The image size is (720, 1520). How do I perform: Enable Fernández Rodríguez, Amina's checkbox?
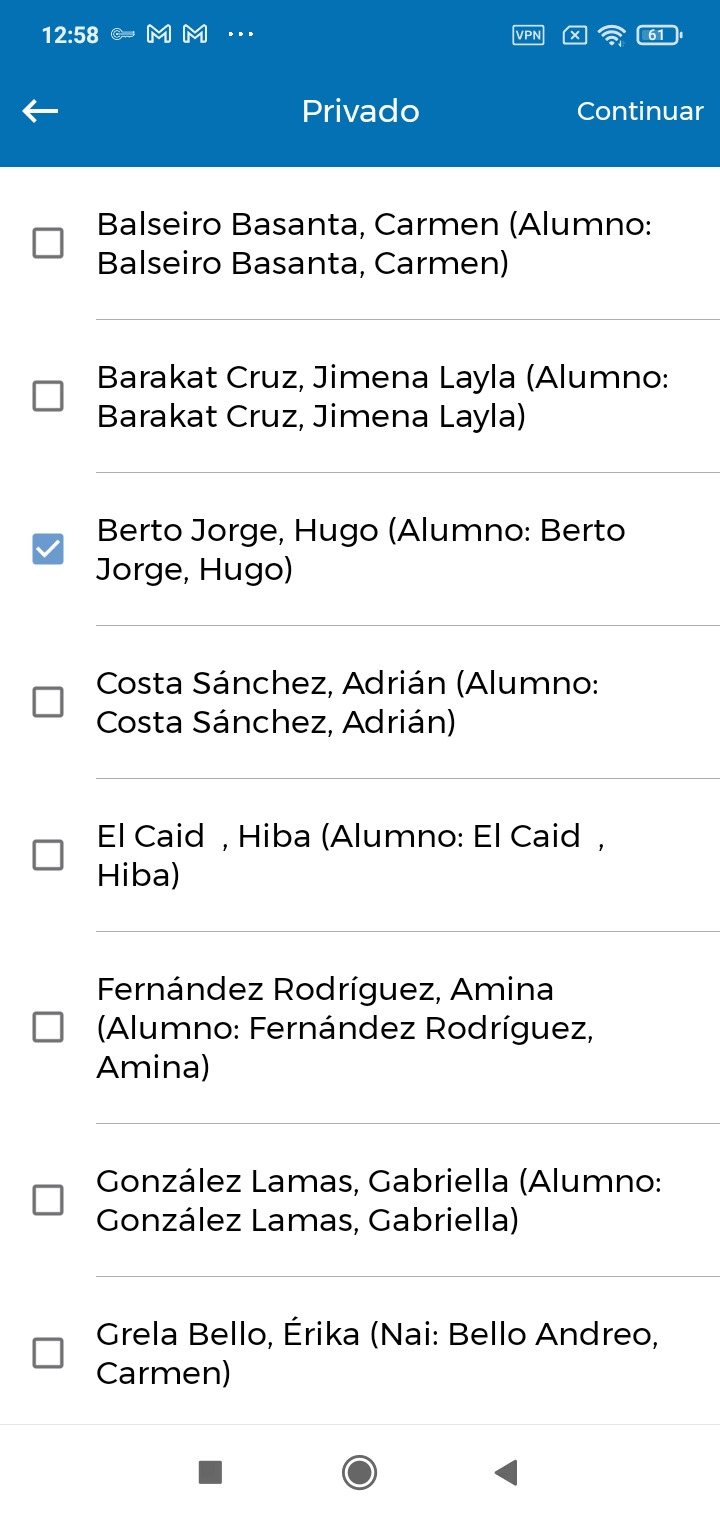tap(48, 1027)
